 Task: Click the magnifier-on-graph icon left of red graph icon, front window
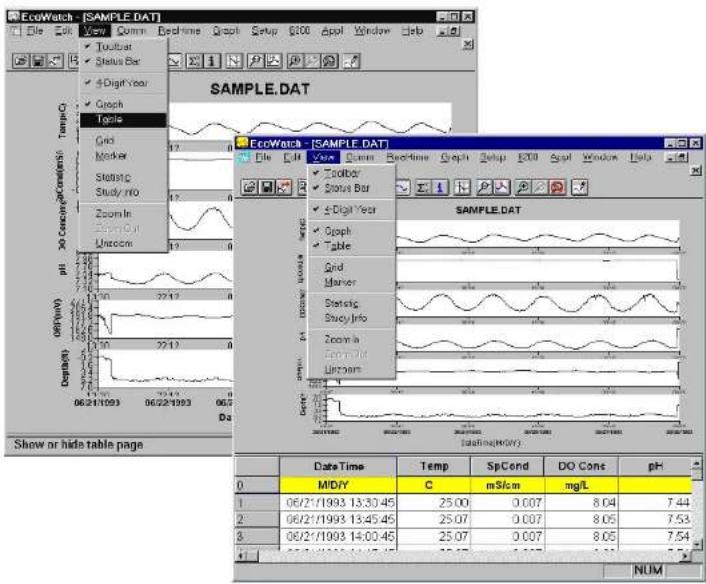click(484, 187)
